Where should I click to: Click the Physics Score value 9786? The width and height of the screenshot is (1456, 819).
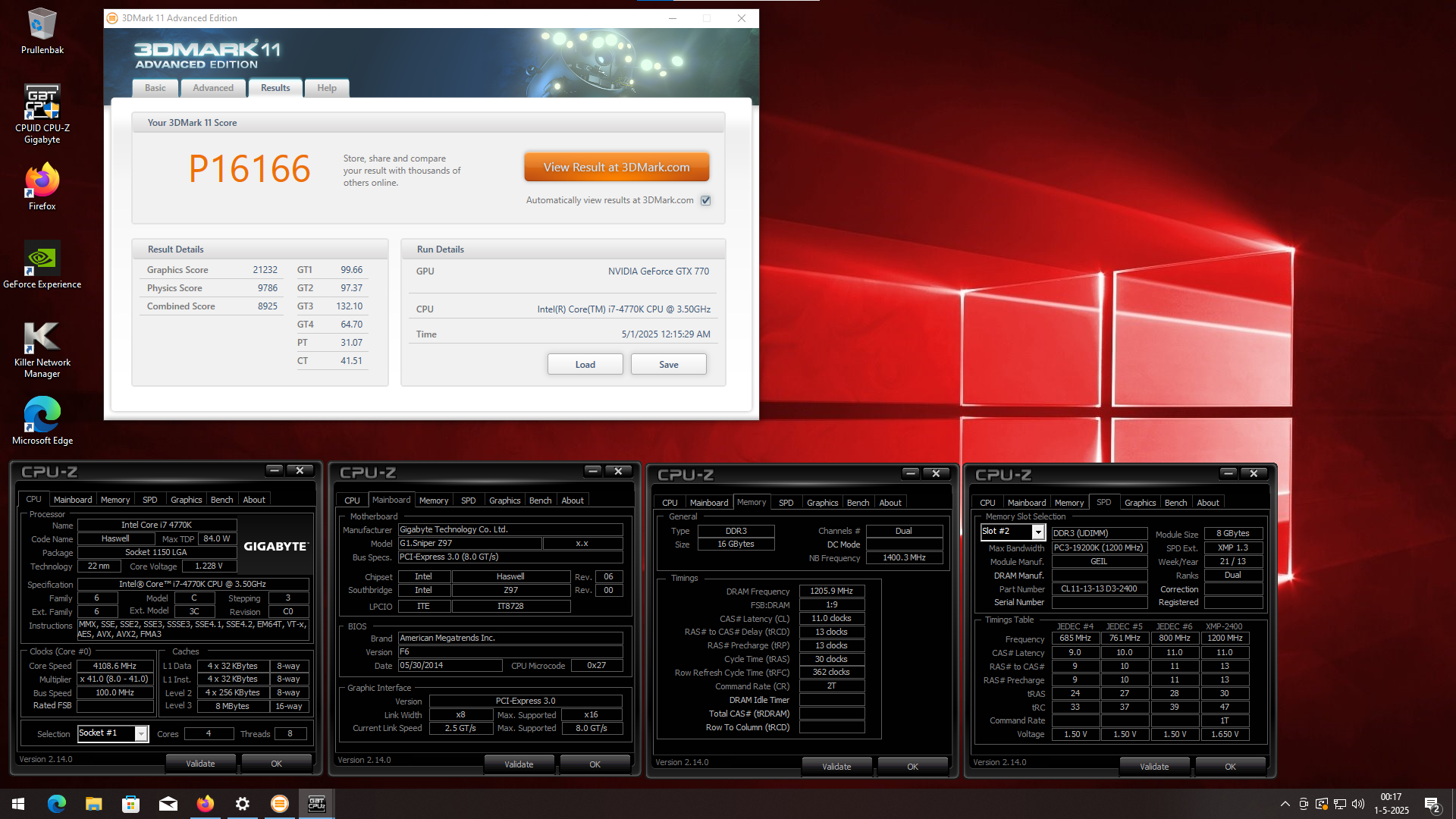click(268, 288)
